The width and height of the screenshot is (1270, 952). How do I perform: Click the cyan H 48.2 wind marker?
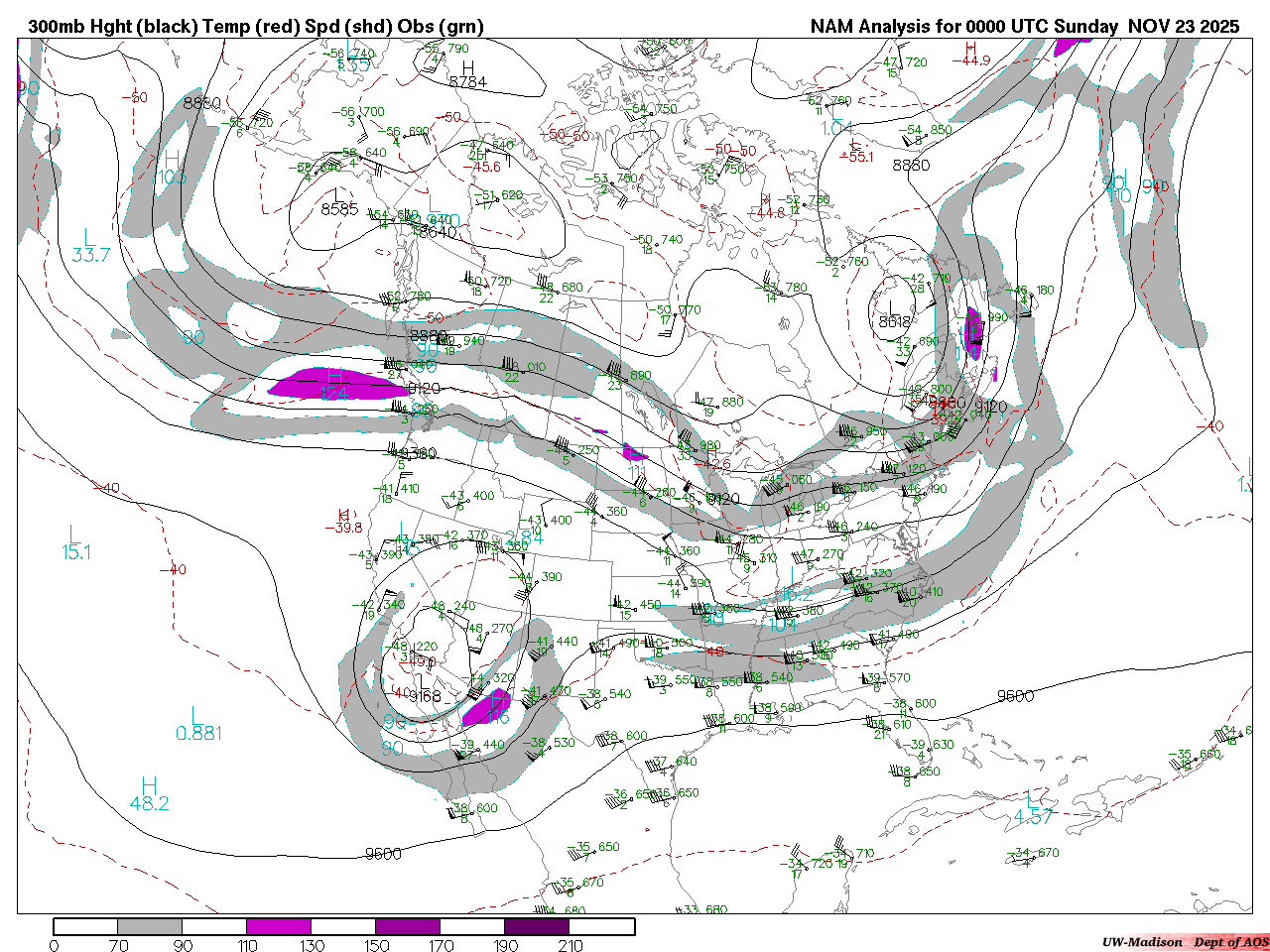(149, 795)
